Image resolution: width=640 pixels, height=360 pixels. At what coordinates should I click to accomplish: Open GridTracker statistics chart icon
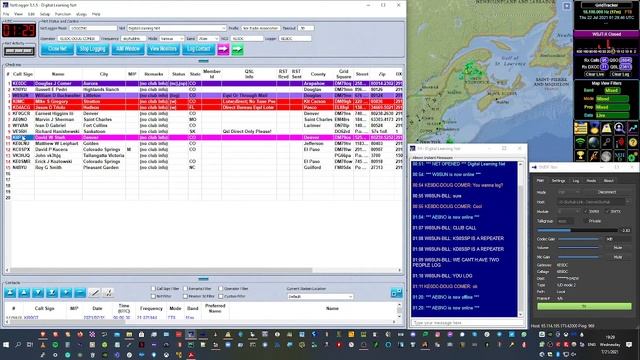pos(633,128)
